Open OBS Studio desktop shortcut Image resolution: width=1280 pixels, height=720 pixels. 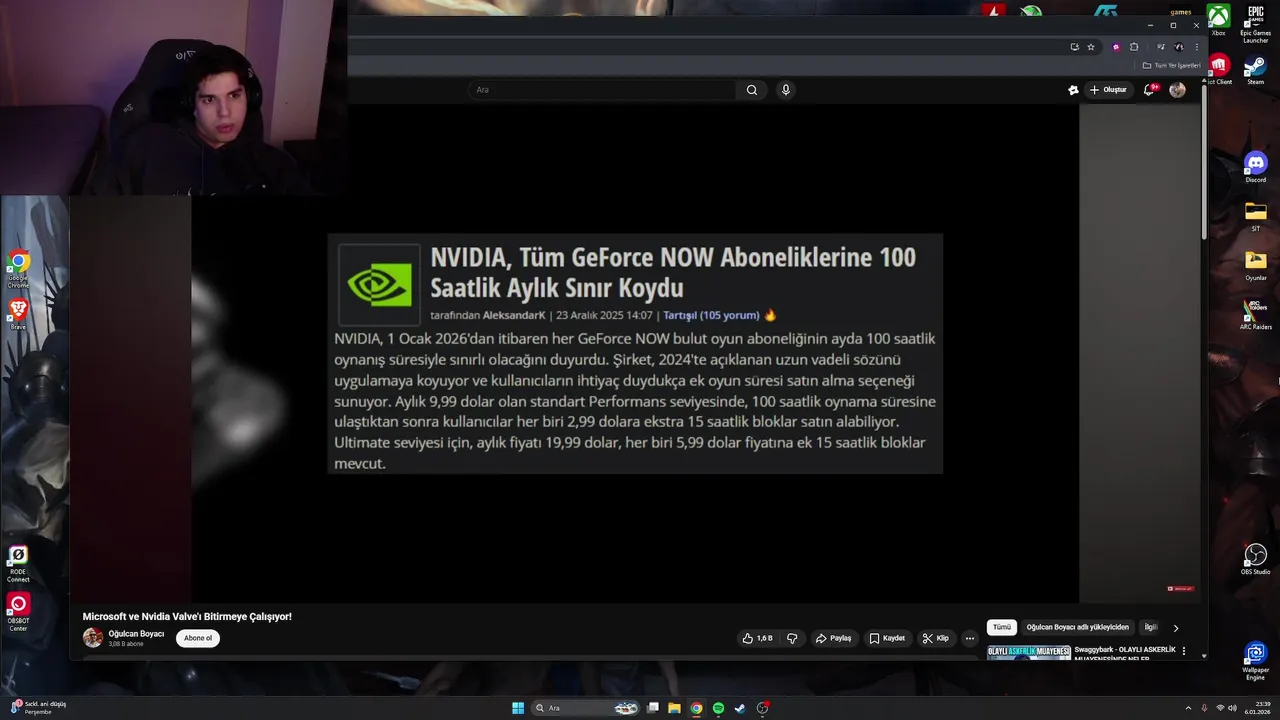(1256, 559)
